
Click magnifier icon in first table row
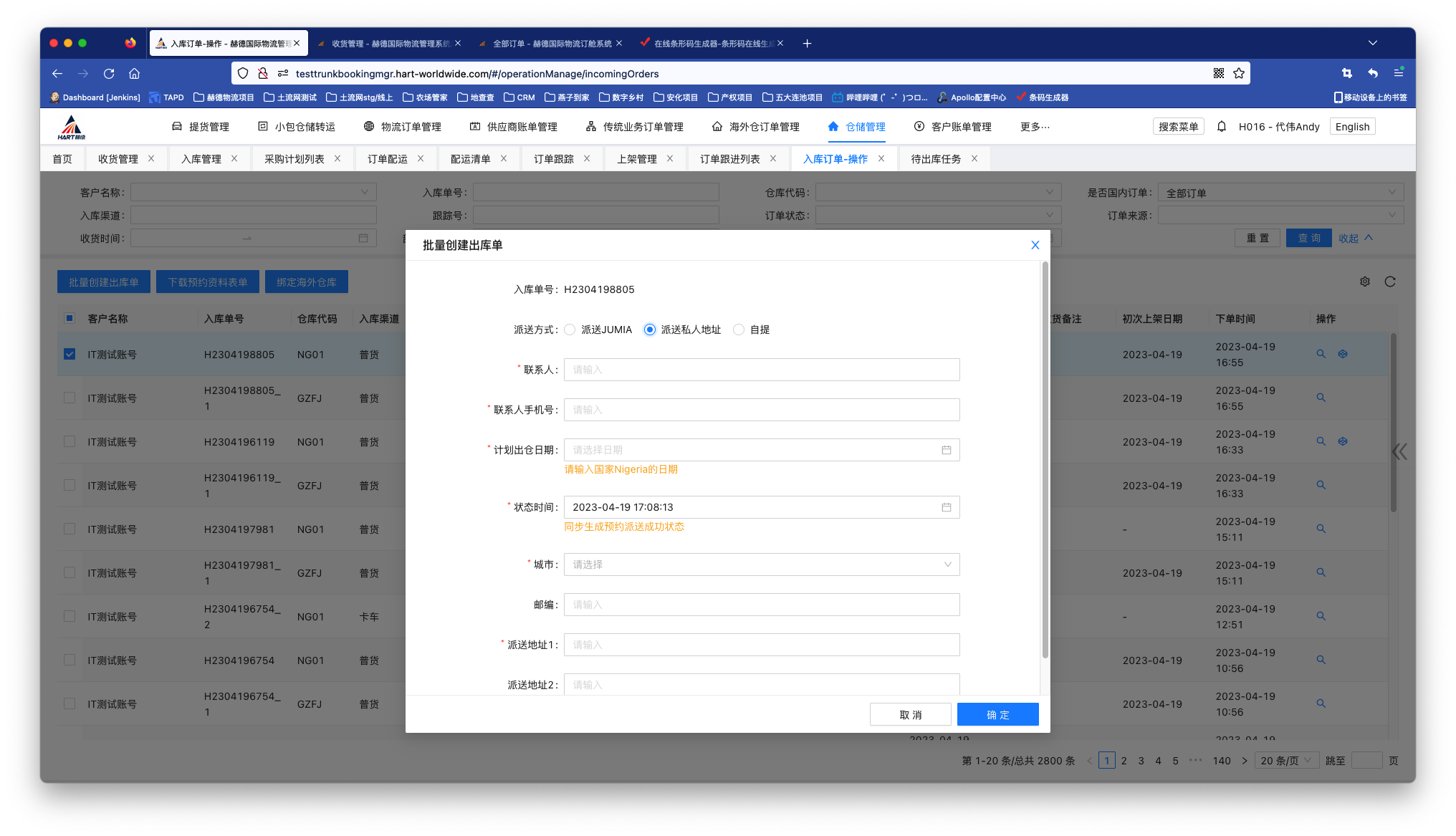[x=1321, y=354]
